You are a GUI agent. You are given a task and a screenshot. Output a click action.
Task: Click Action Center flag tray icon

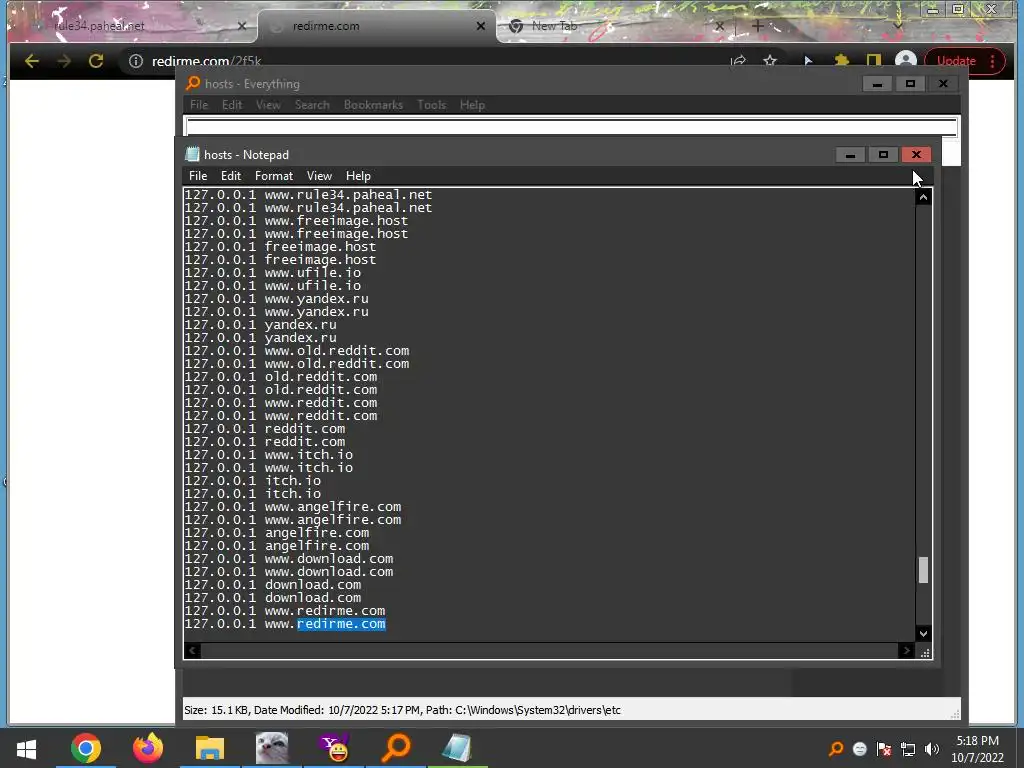(x=884, y=749)
